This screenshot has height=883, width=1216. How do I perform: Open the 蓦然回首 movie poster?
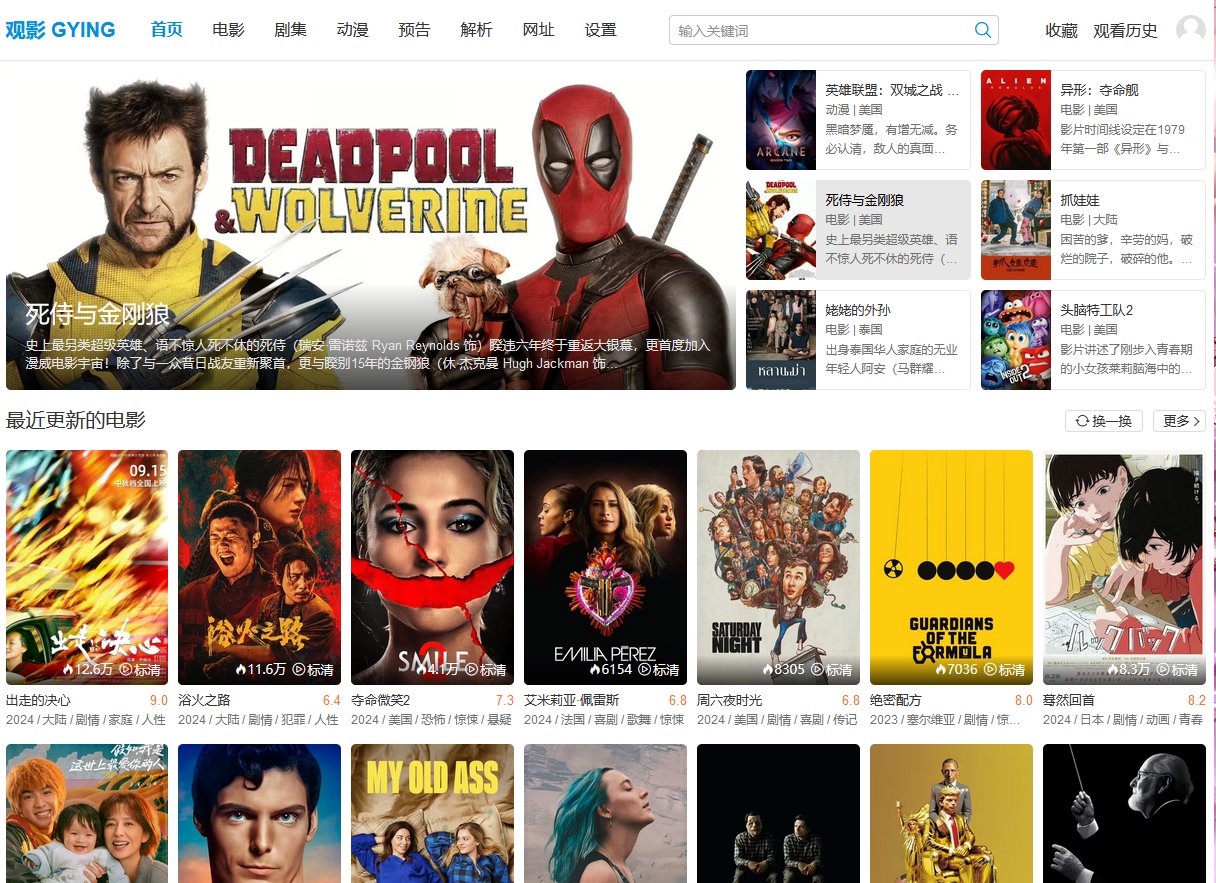click(x=1124, y=567)
